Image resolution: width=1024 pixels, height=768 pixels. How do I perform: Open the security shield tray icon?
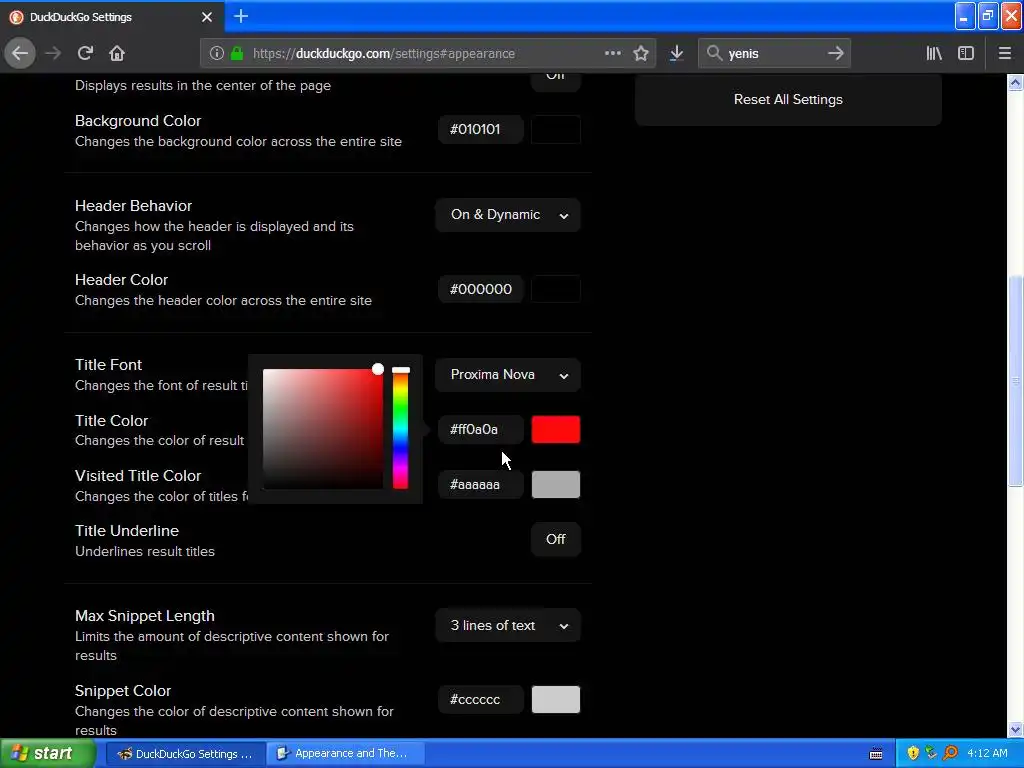(x=913, y=754)
